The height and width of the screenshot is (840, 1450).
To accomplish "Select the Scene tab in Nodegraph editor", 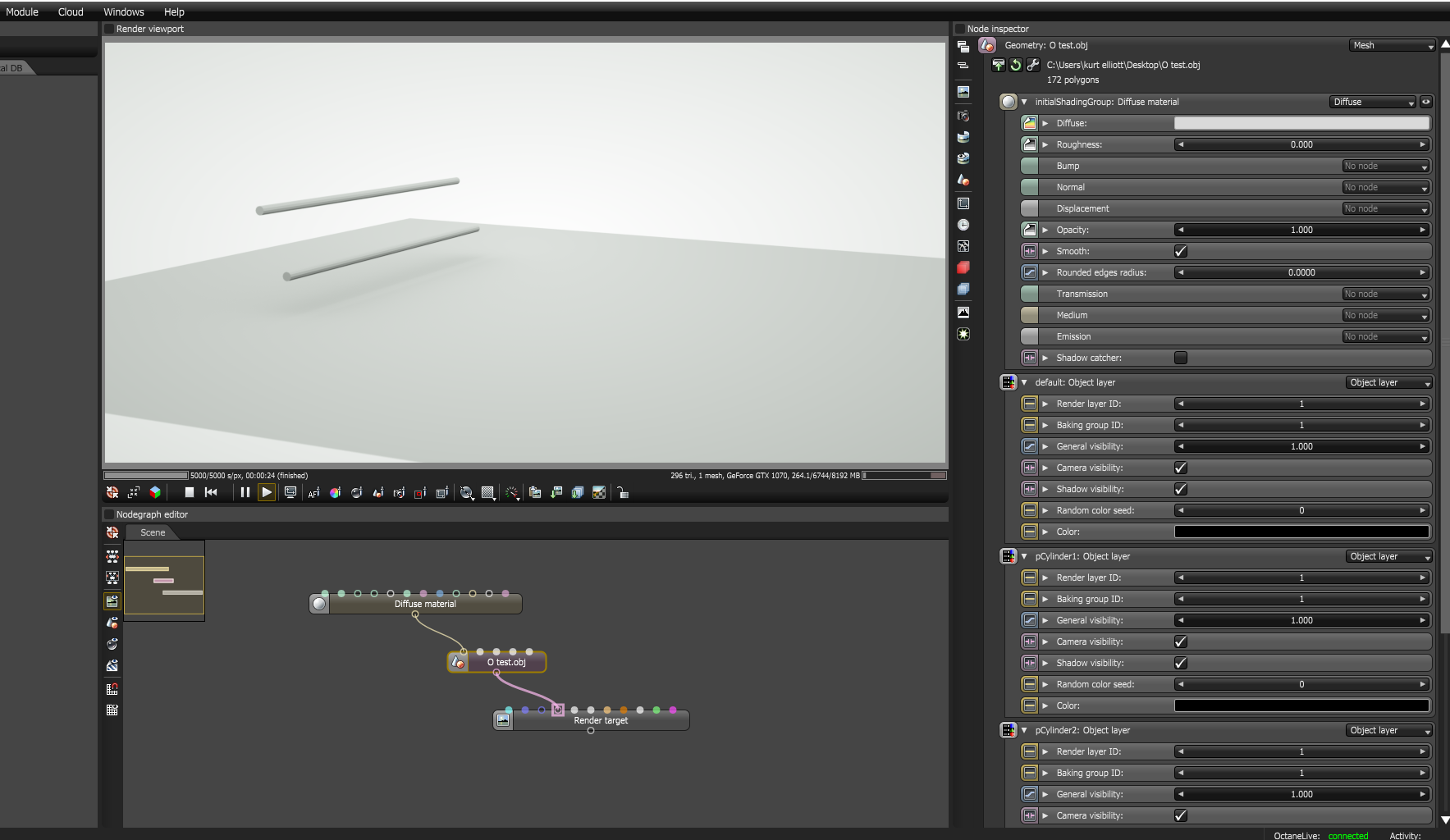I will click(x=153, y=532).
